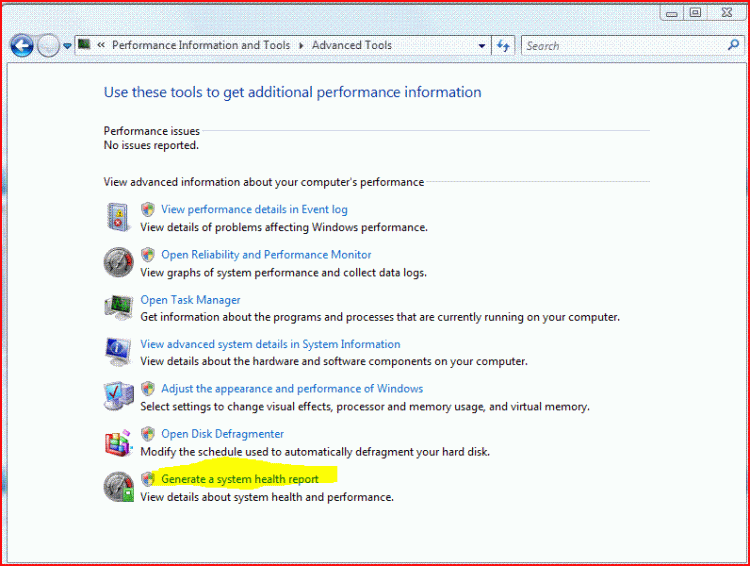Click 'Performance issues' section heading
Screen dimensions: 750x566
(152, 131)
